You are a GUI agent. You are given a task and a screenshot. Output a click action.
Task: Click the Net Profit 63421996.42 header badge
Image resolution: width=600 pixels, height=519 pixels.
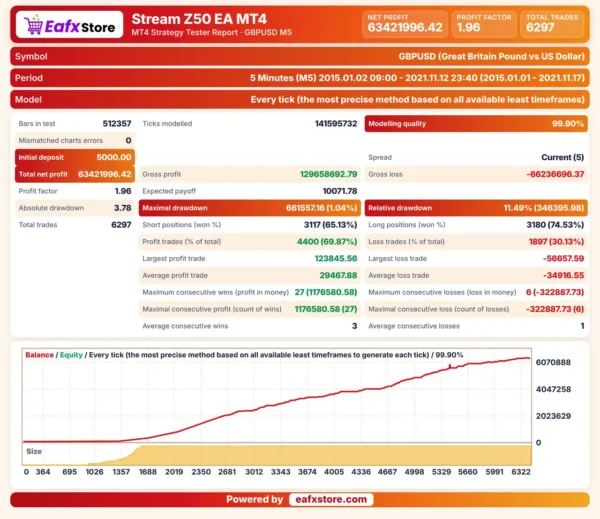[405, 24]
